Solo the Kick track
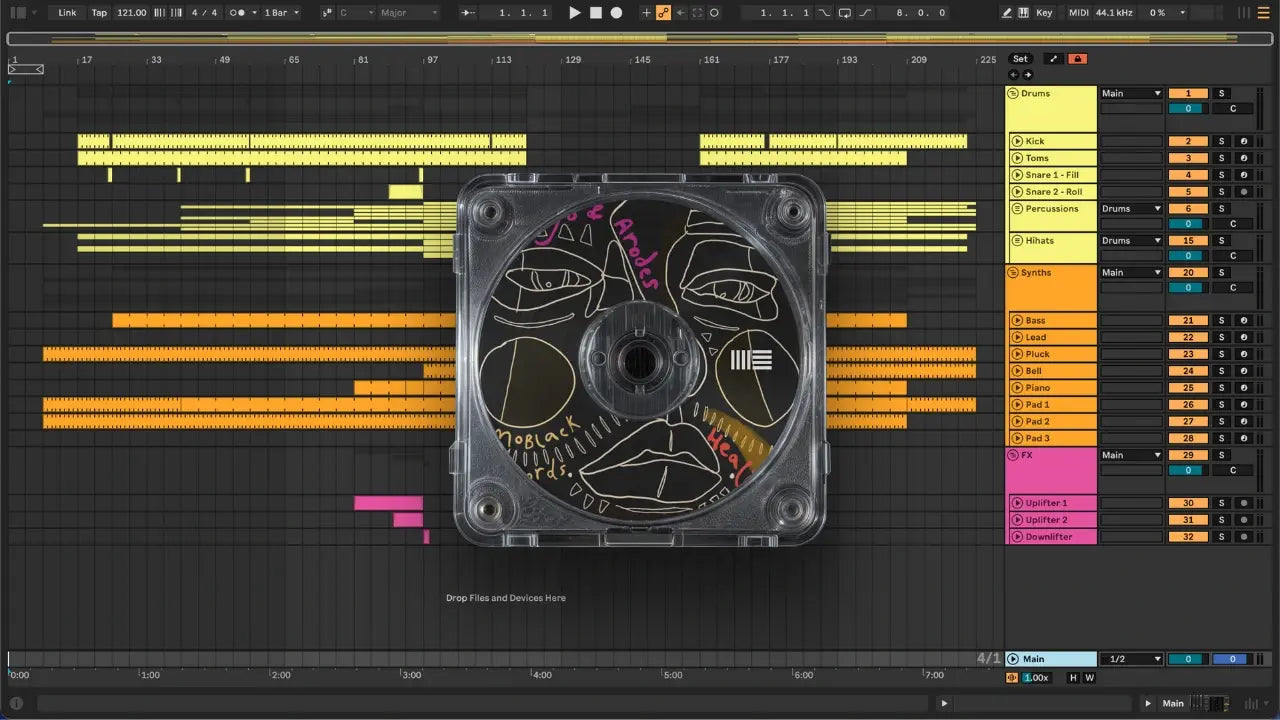 [x=1221, y=142]
